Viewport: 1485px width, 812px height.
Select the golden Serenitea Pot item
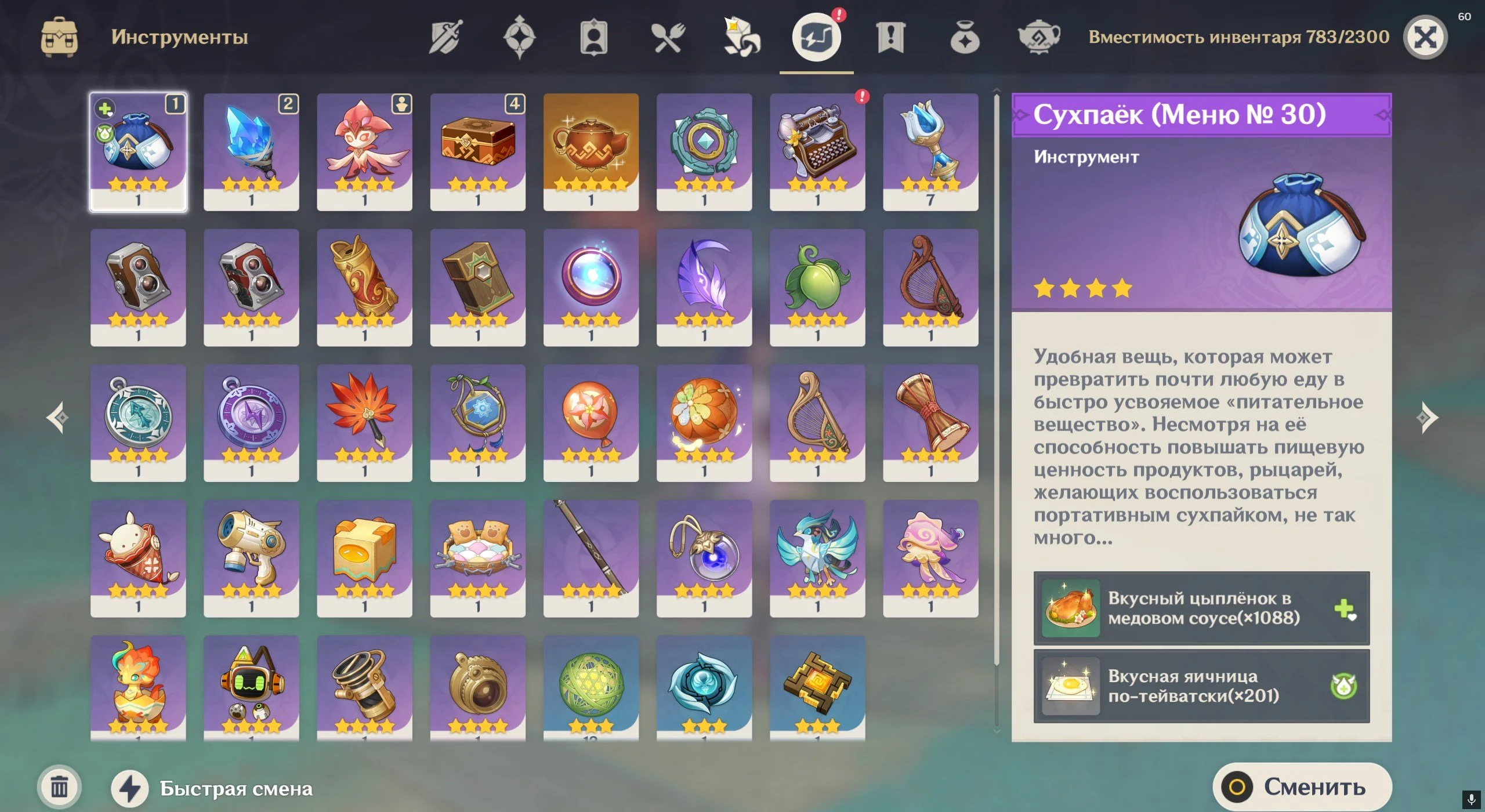point(591,152)
